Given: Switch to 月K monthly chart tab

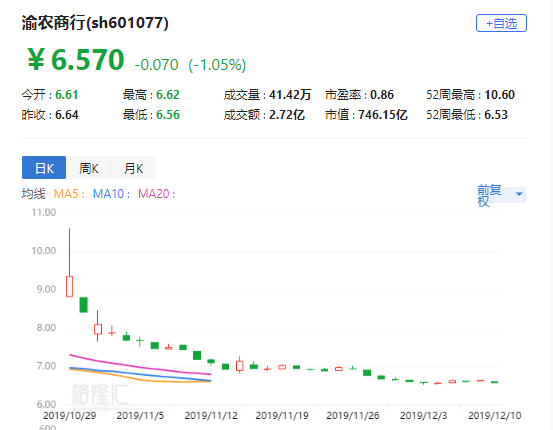Looking at the screenshot, I should [133, 168].
